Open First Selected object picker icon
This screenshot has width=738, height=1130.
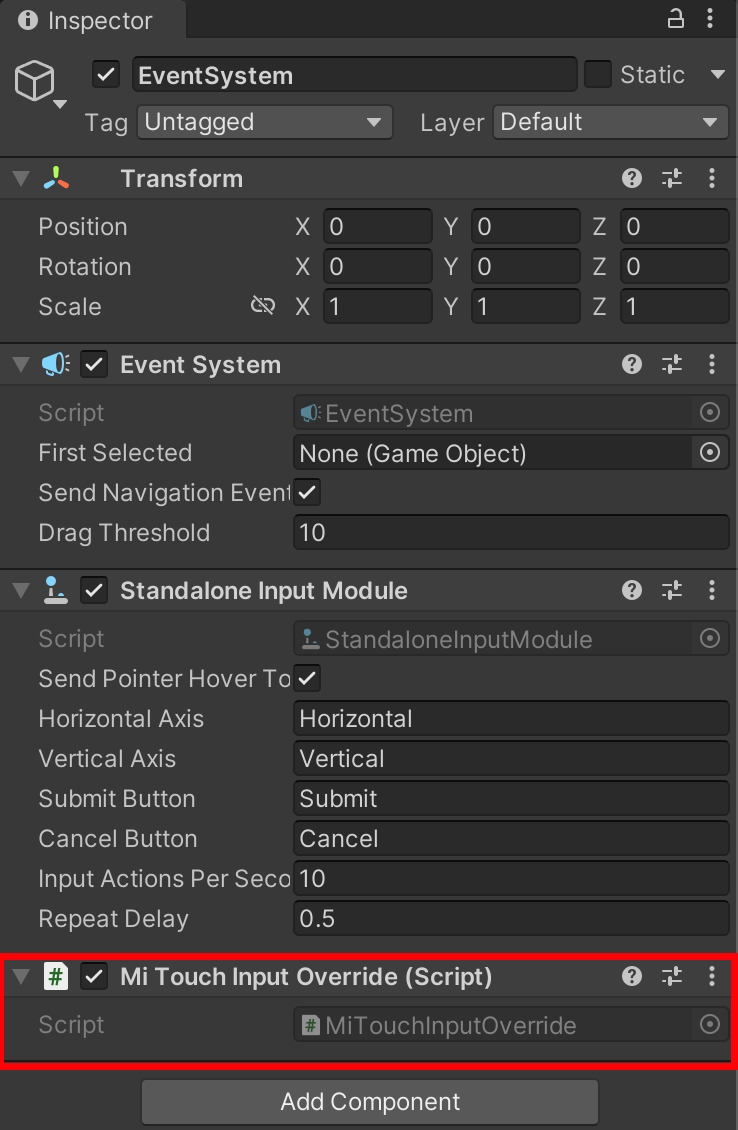click(710, 453)
